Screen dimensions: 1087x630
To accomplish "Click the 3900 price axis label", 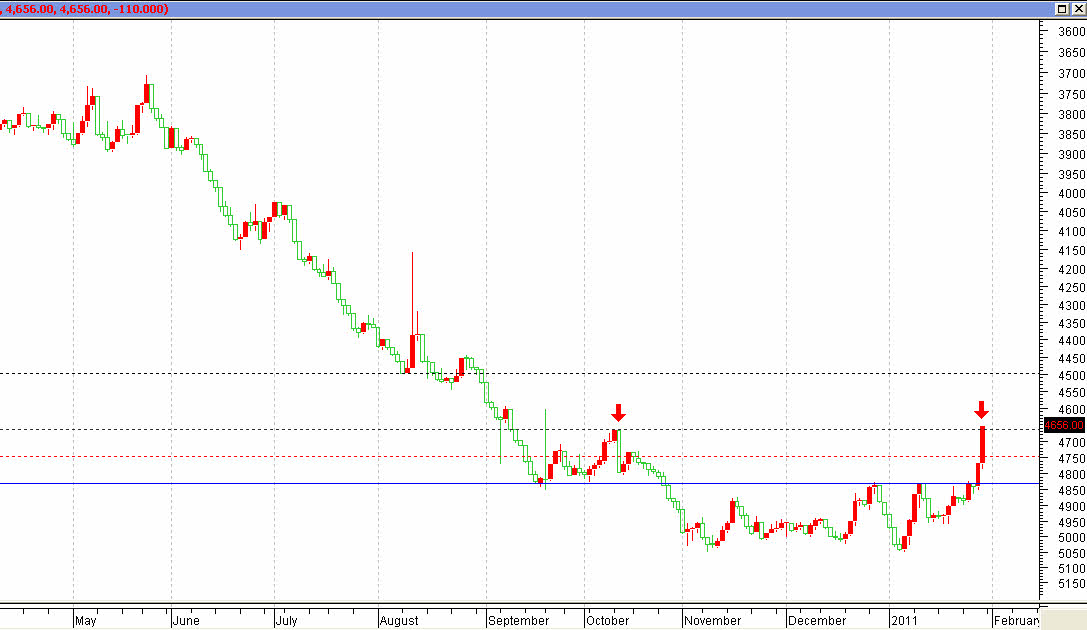I will (1072, 155).
